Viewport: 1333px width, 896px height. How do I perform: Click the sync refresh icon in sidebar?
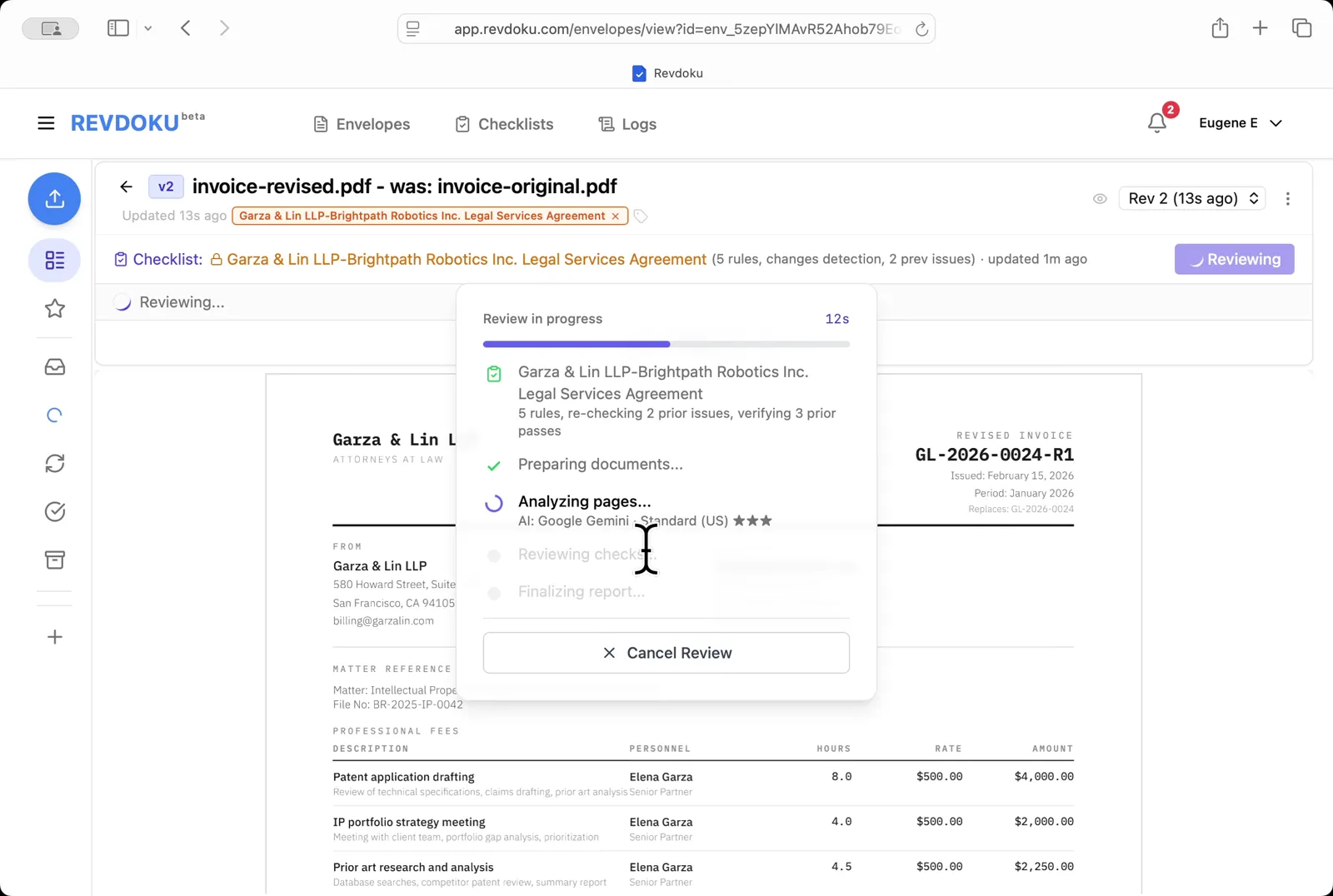tap(54, 463)
